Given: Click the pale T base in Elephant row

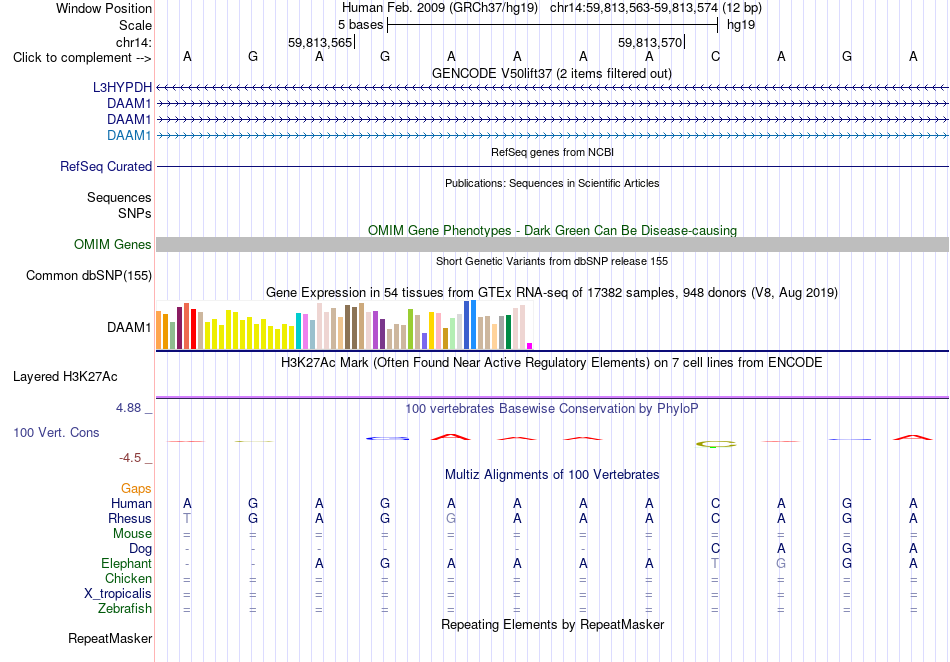Looking at the screenshot, I should coord(716,563).
